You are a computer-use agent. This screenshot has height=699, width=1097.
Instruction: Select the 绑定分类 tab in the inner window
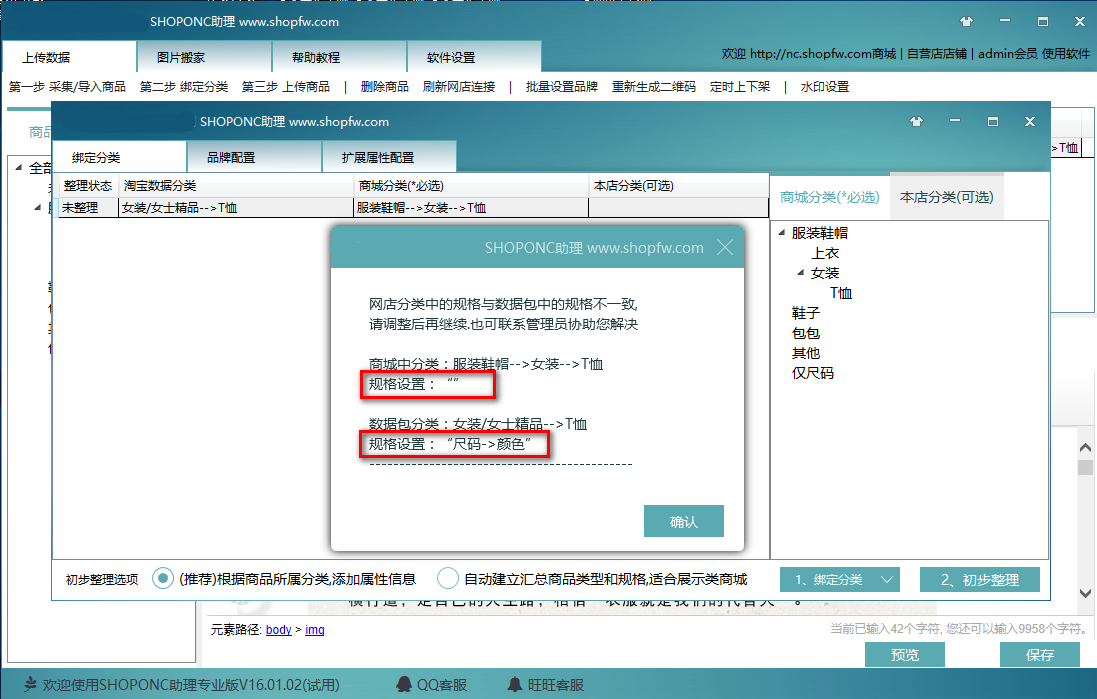tap(119, 157)
